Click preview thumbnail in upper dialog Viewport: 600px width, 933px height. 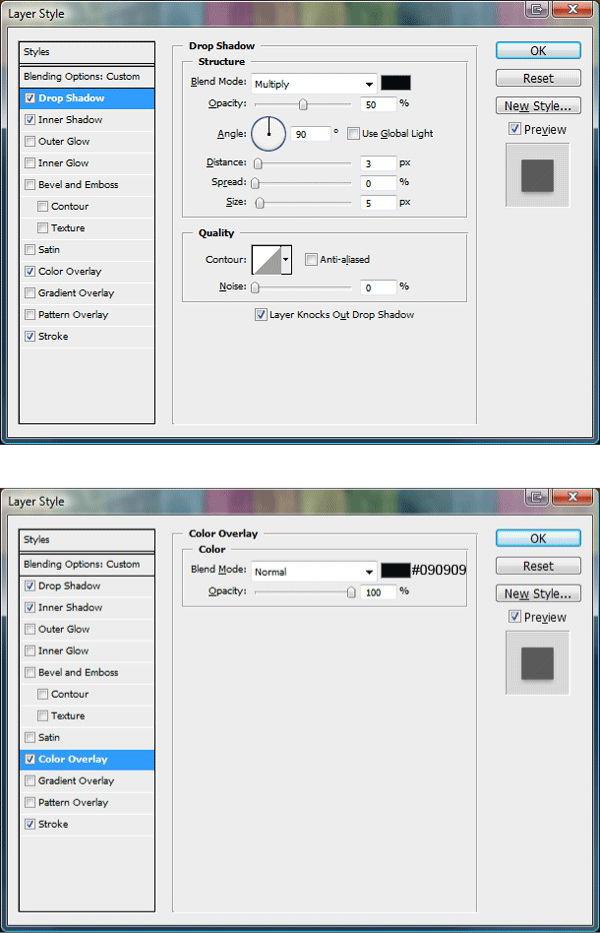(x=538, y=175)
